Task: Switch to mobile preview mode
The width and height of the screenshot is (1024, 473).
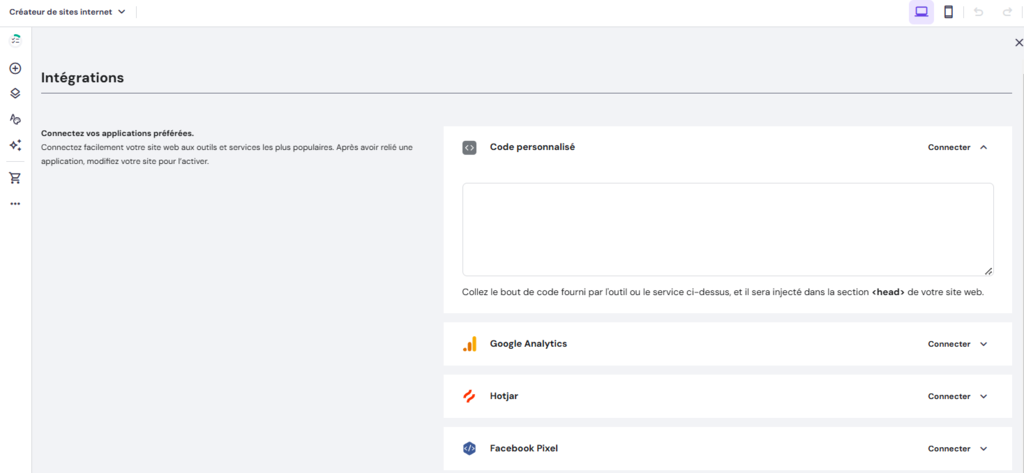Action: (948, 12)
